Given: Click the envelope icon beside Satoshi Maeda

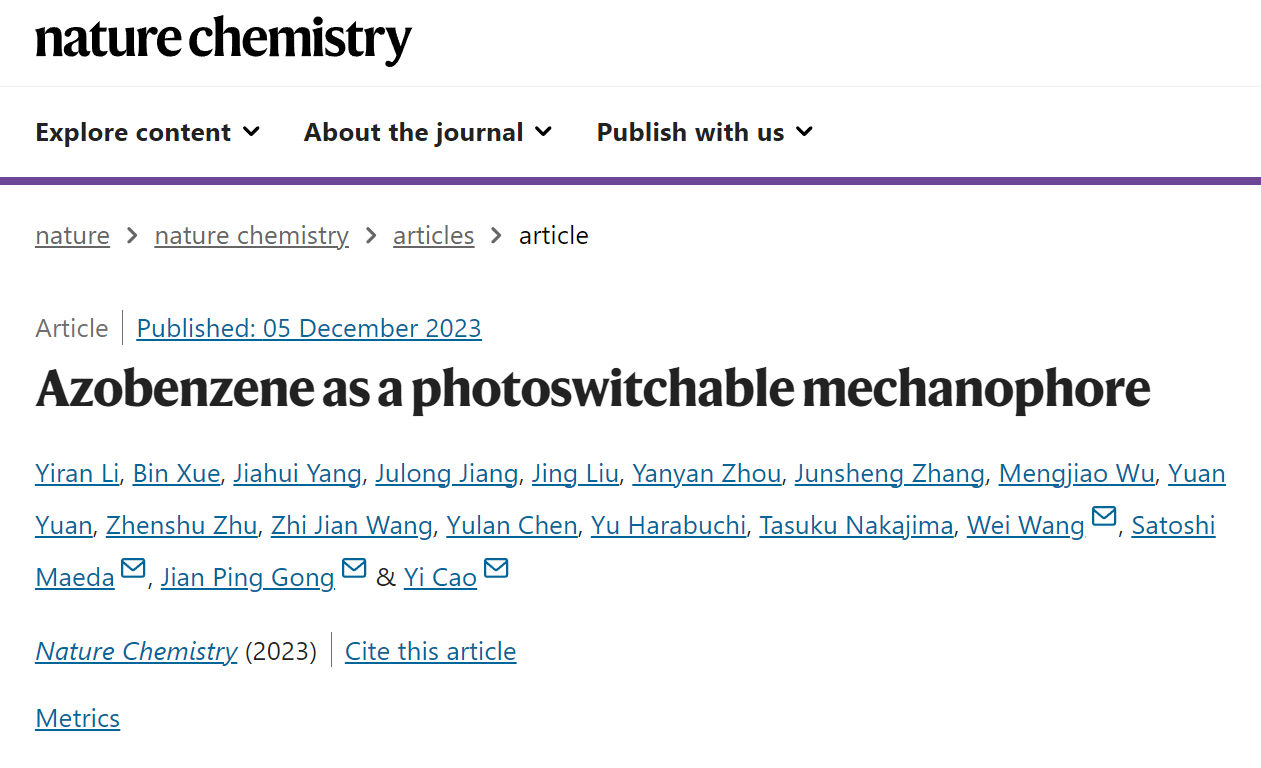Looking at the screenshot, I should click(133, 569).
